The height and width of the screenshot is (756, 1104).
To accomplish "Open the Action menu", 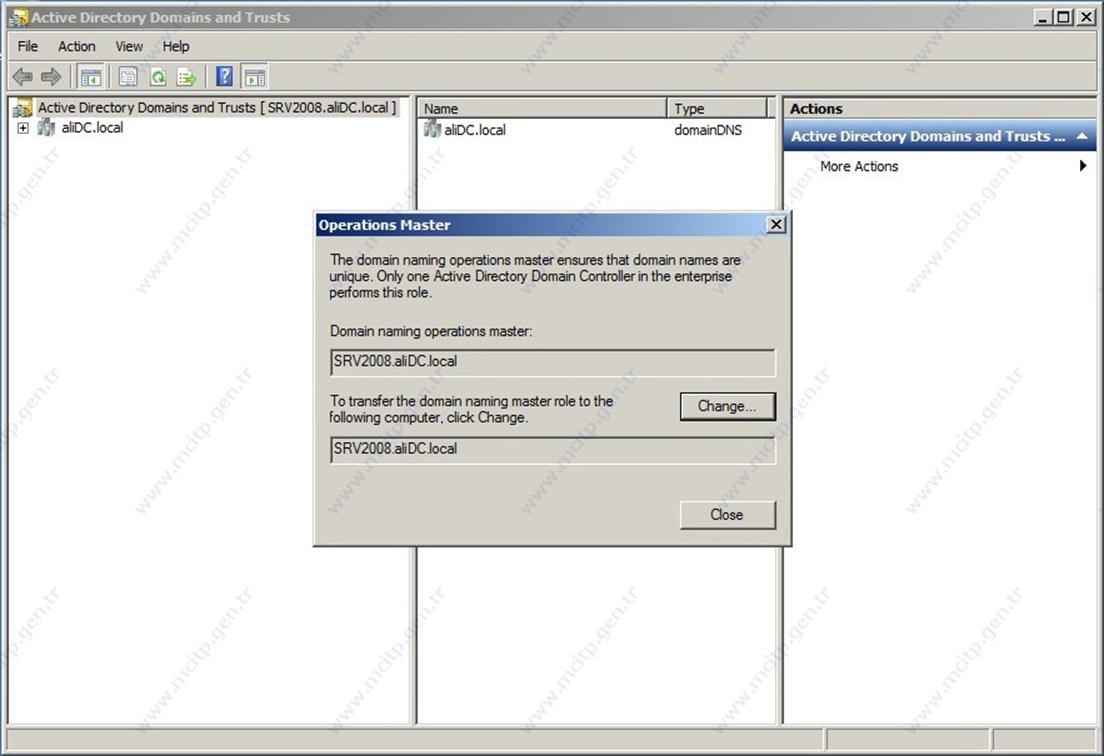I will (x=77, y=46).
